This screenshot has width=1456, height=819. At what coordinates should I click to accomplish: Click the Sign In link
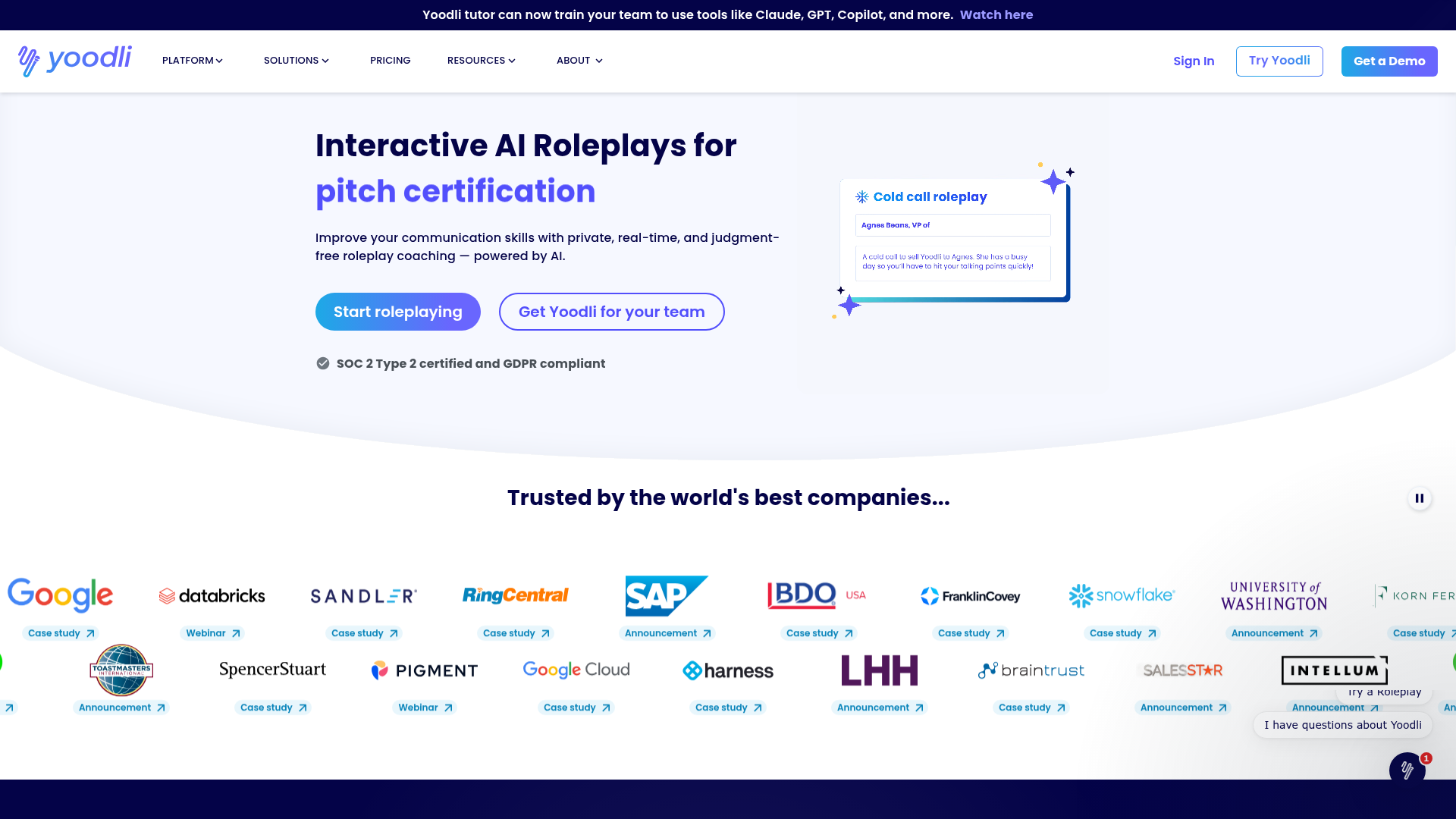[x=1194, y=61]
